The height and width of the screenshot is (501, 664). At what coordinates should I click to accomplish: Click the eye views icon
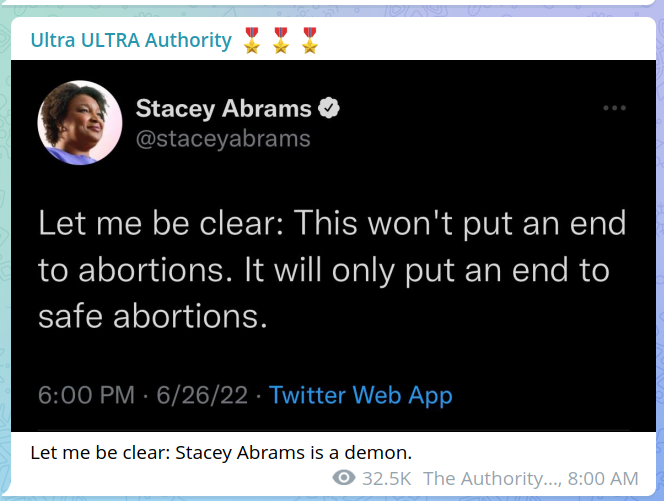coord(345,478)
